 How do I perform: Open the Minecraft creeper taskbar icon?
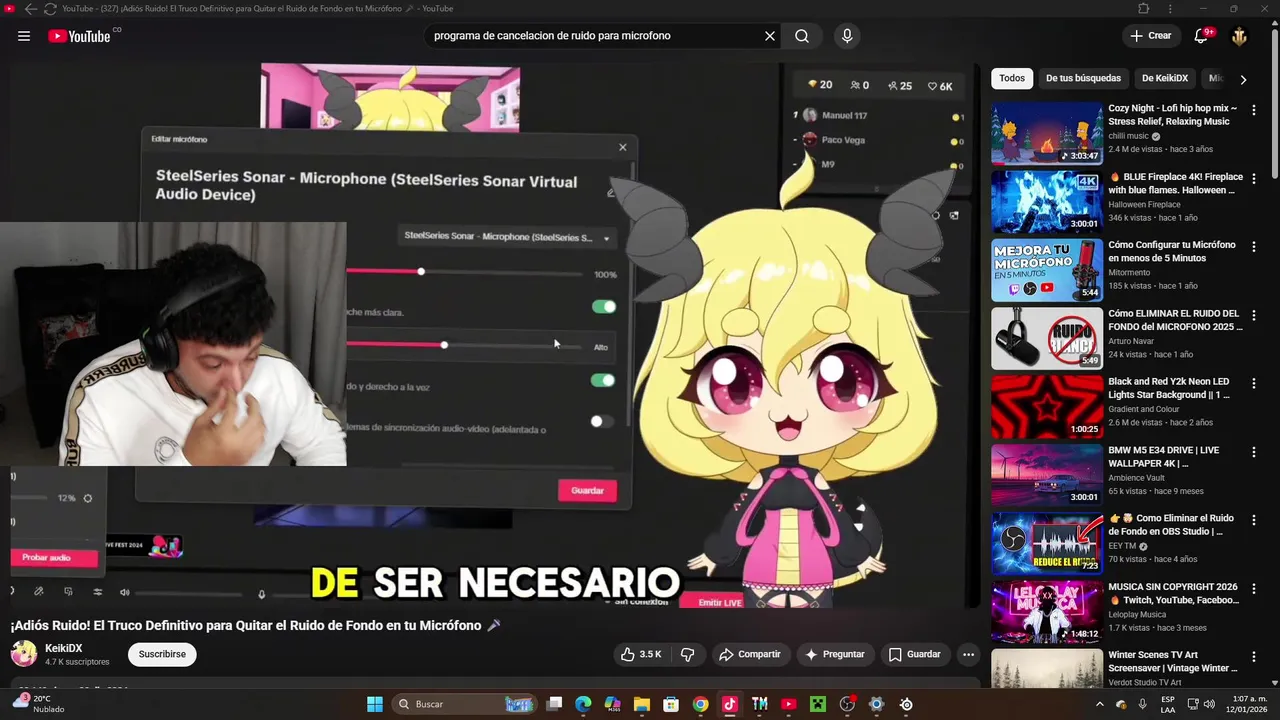point(817,704)
